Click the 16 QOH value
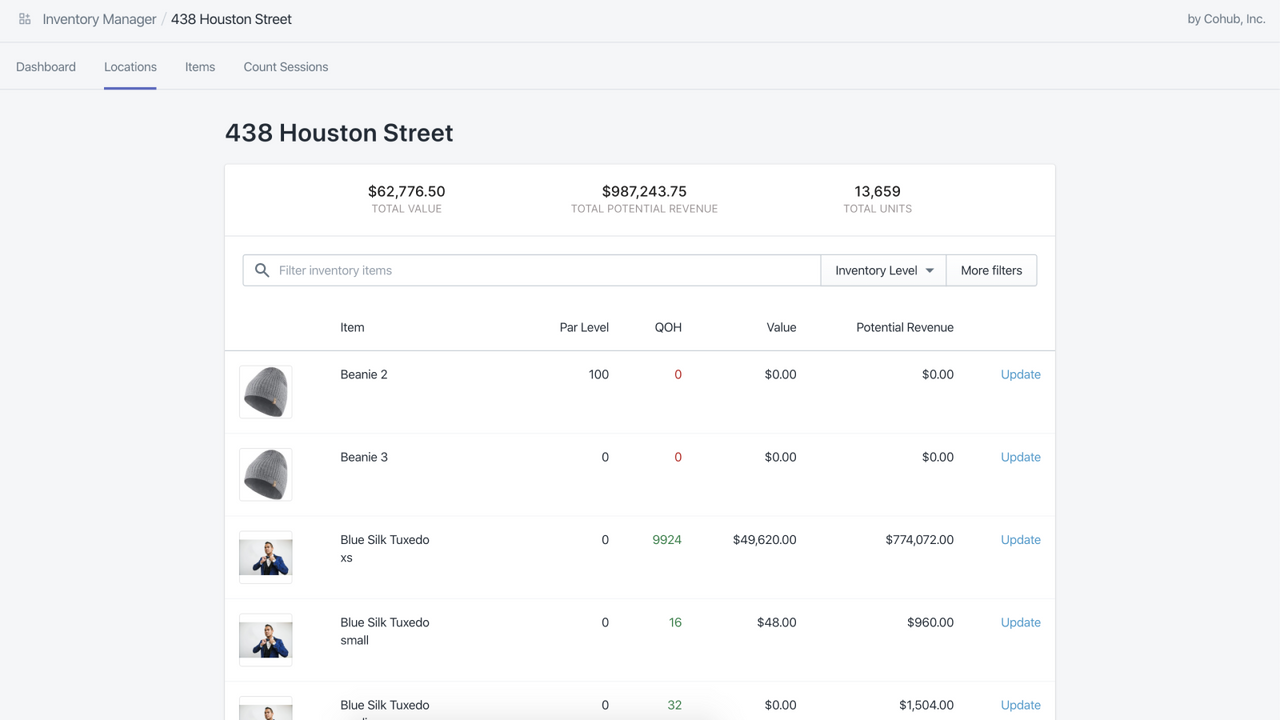Screen dimensions: 1280x720 (675, 622)
